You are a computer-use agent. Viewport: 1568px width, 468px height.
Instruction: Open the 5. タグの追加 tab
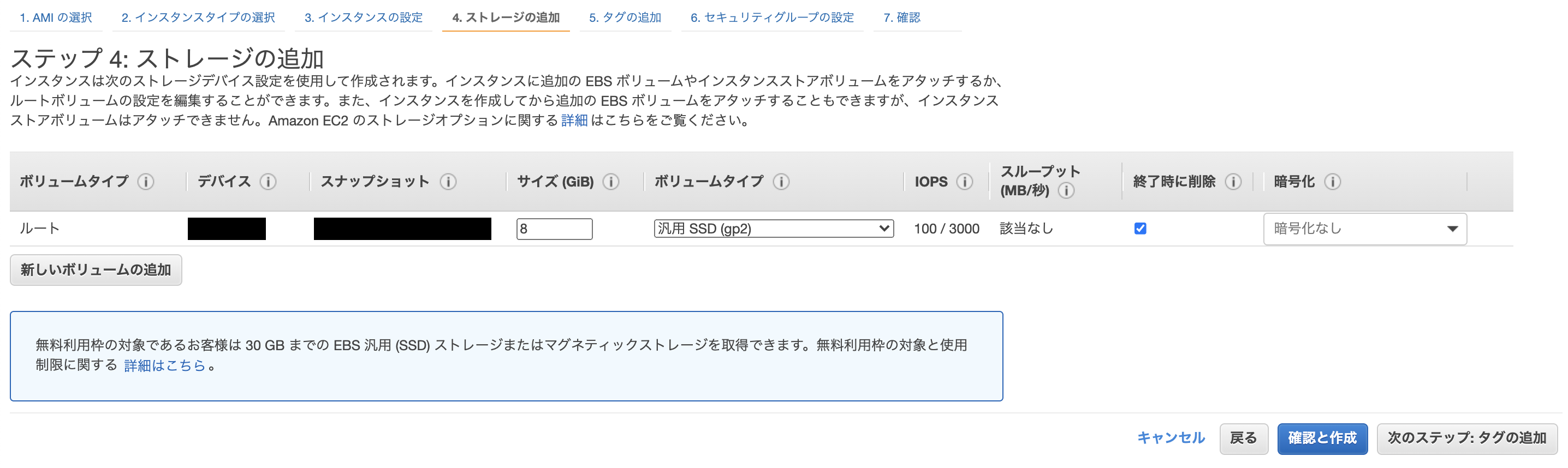[x=625, y=17]
